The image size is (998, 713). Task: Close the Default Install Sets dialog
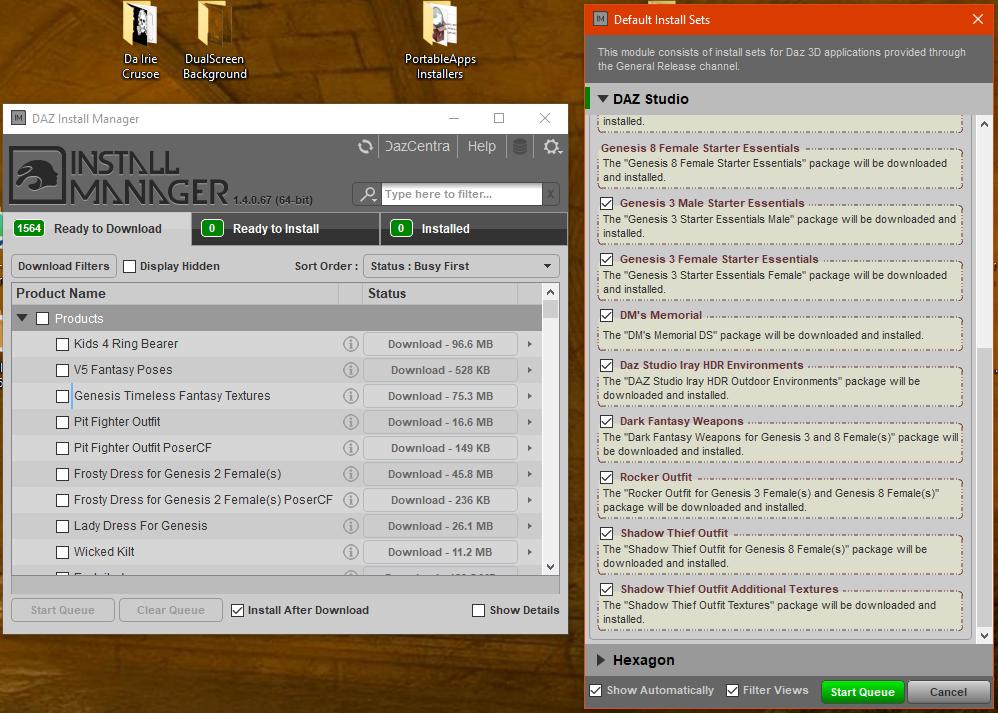point(978,19)
